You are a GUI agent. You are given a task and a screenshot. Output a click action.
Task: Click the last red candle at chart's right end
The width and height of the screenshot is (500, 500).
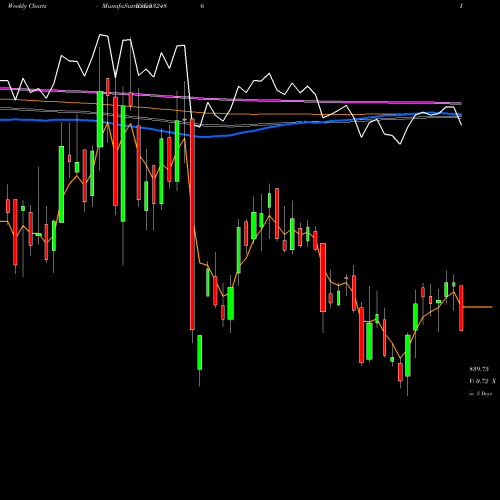461,308
